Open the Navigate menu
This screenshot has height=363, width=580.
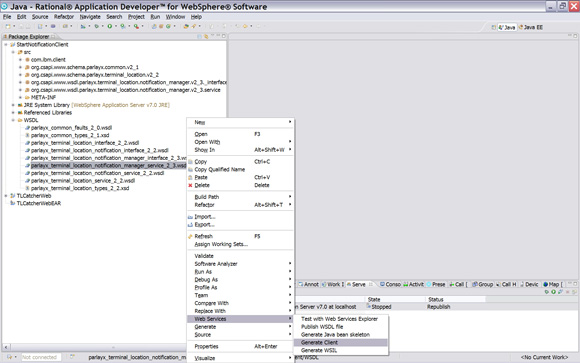[90, 17]
